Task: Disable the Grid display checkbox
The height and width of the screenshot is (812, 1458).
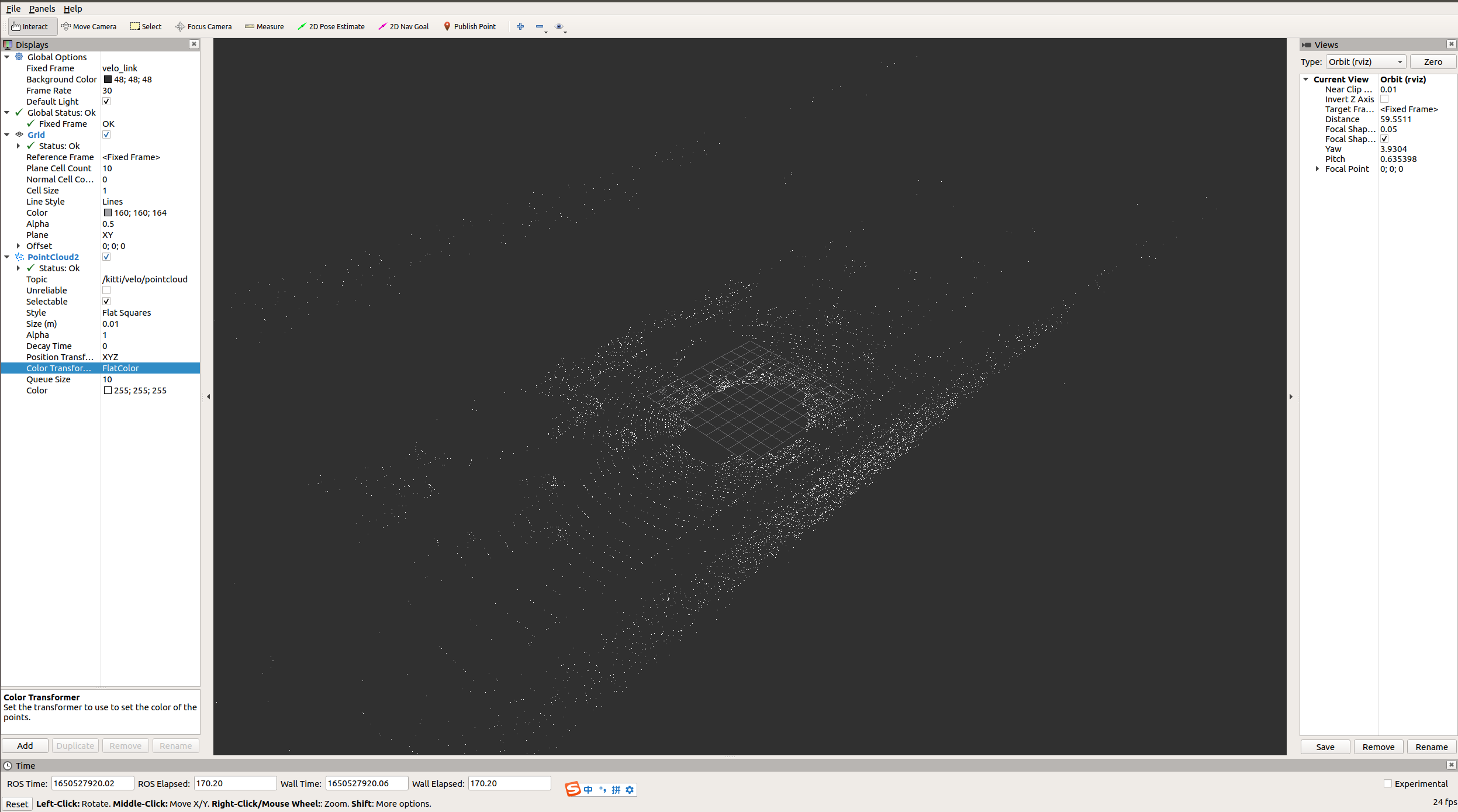Action: [x=106, y=135]
